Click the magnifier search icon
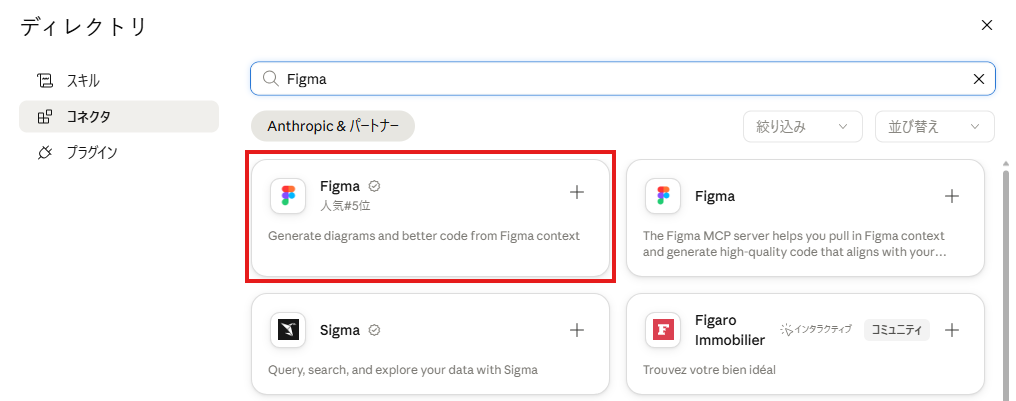 point(270,79)
